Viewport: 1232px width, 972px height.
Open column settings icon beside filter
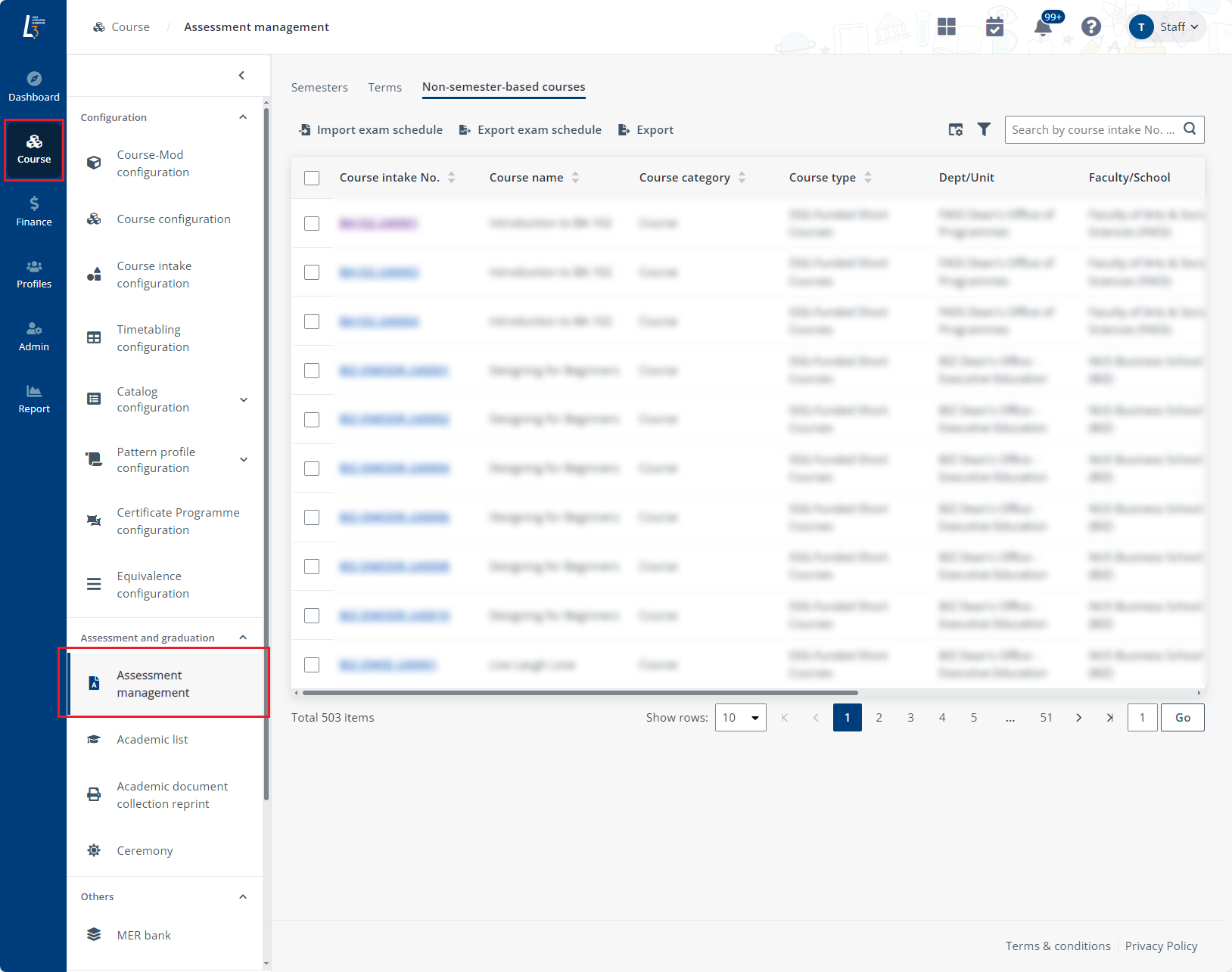pos(956,129)
